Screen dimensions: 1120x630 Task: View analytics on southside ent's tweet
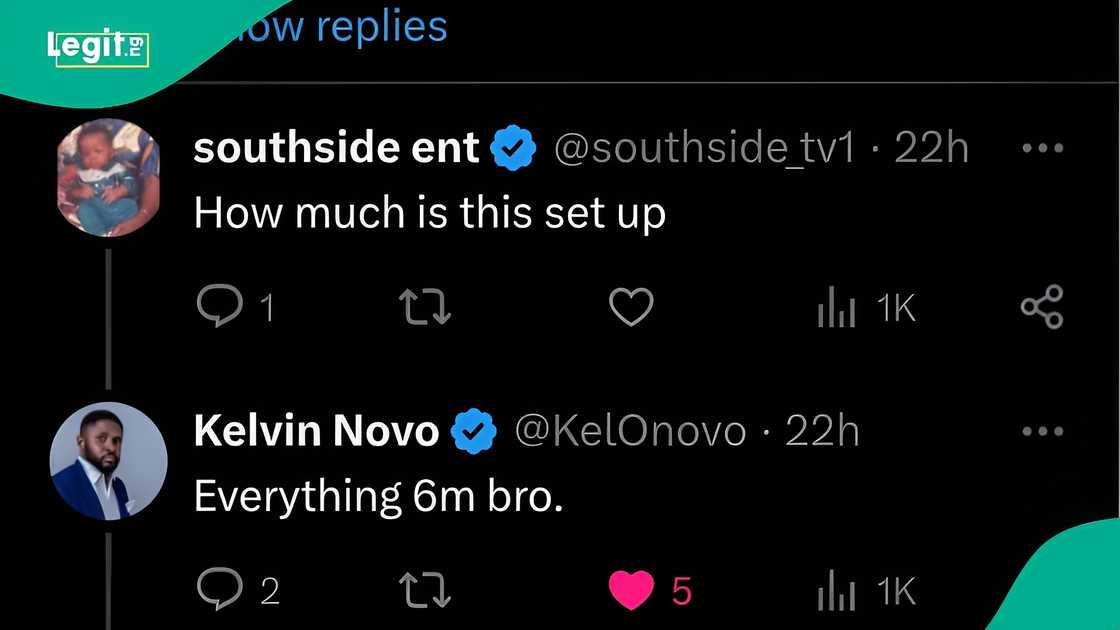point(836,308)
